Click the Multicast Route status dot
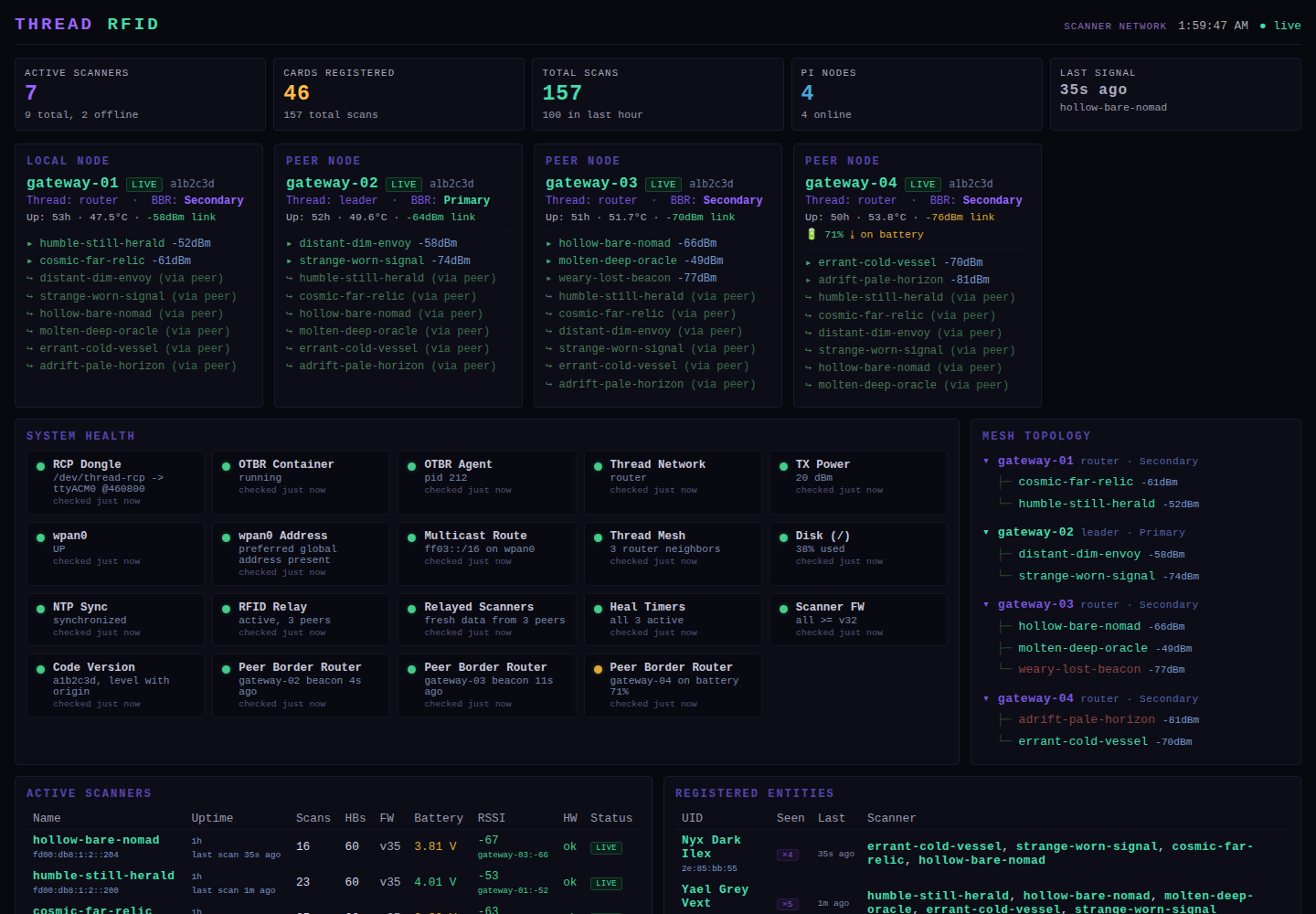The image size is (1316, 914). [x=411, y=537]
